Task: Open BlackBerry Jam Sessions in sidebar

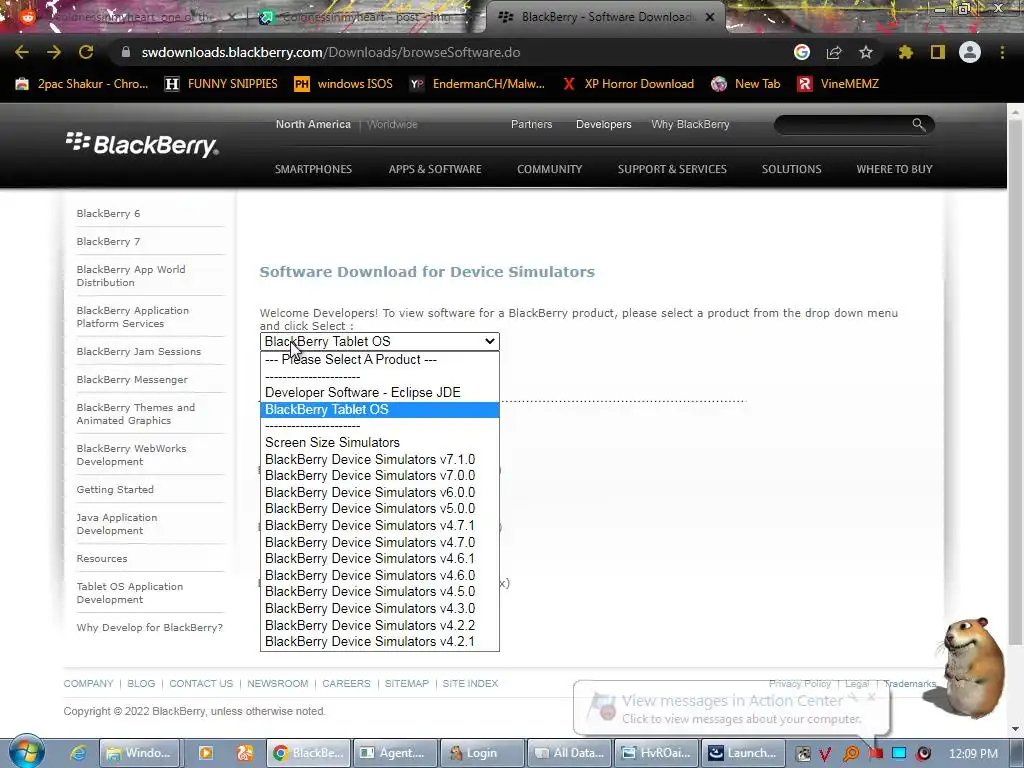Action: tap(138, 351)
